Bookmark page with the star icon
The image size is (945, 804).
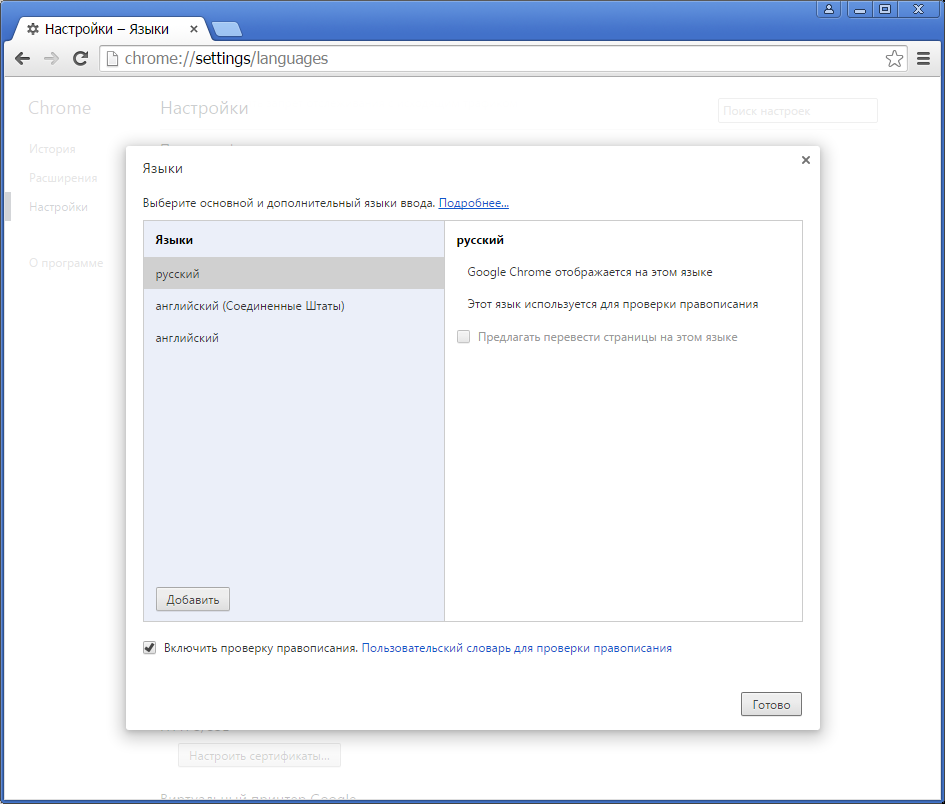(x=894, y=59)
